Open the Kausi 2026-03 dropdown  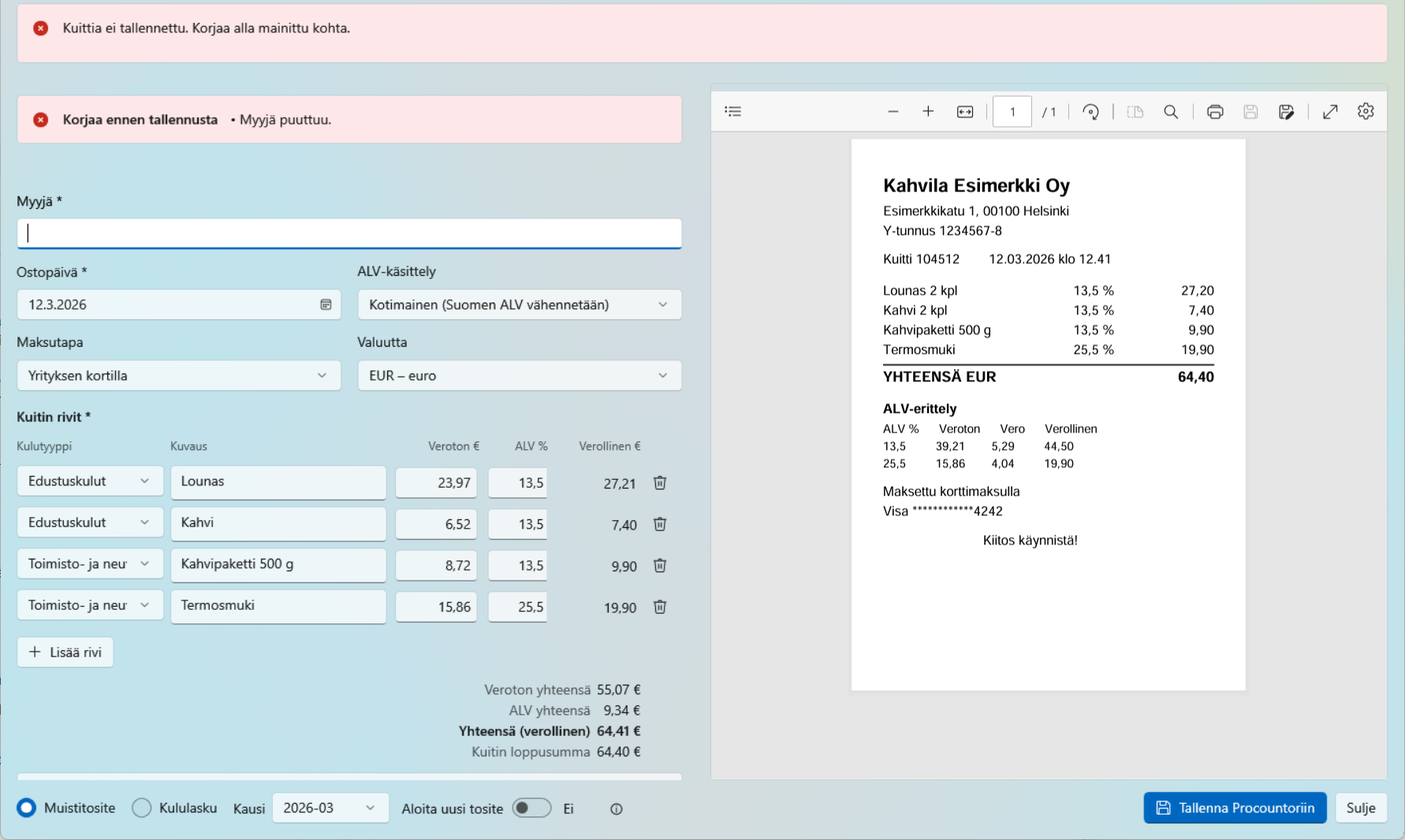[330, 808]
